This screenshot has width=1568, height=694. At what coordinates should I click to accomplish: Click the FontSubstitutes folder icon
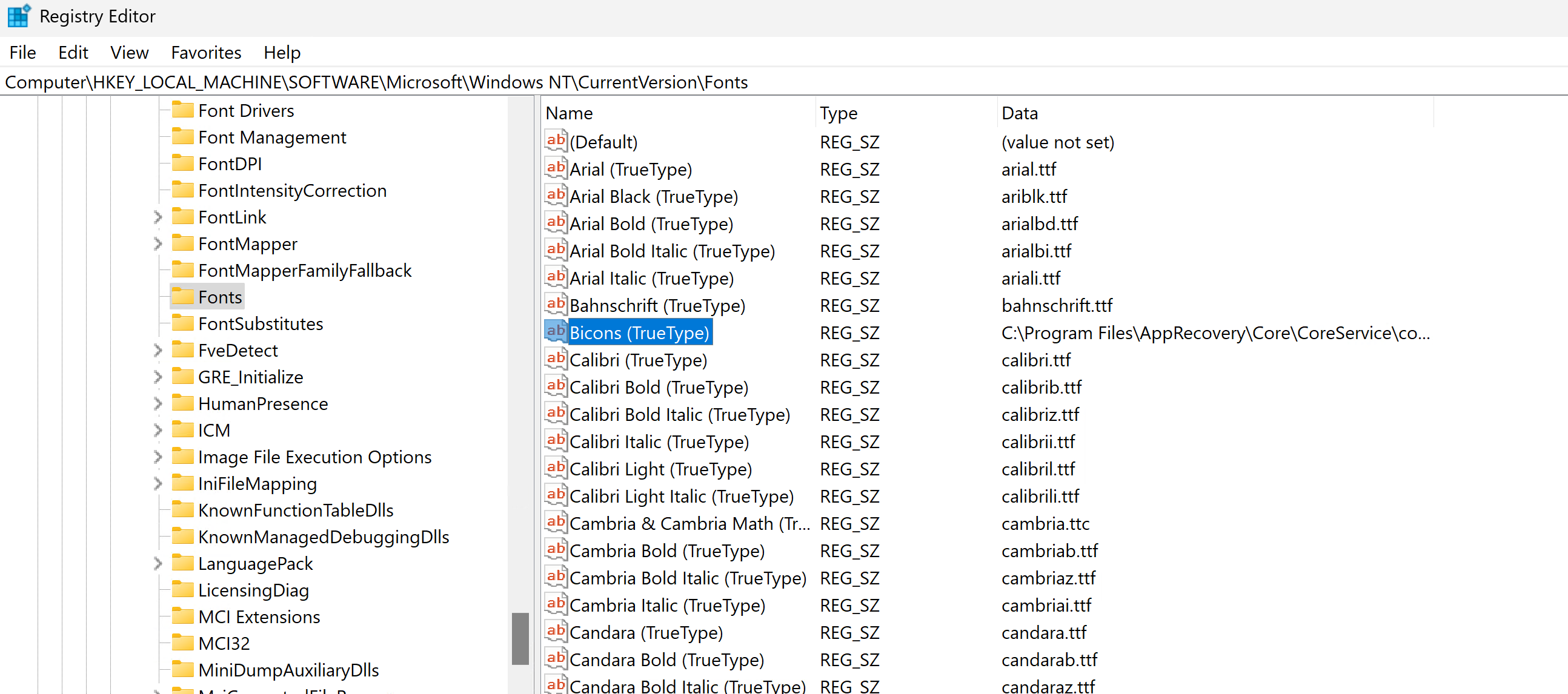[x=183, y=323]
